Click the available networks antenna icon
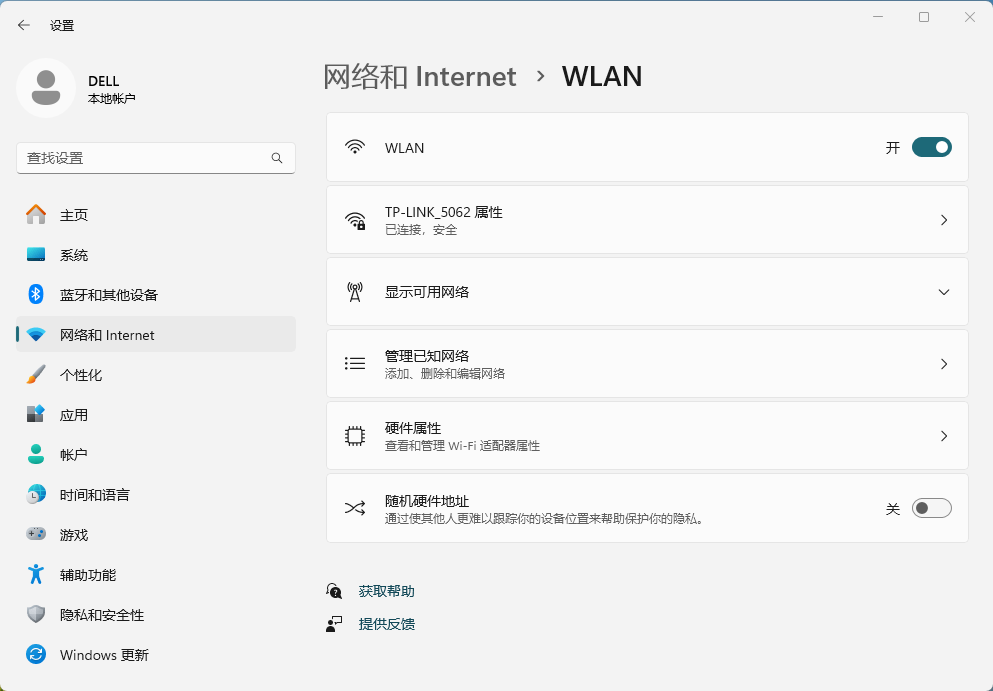Viewport: 993px width, 691px height. point(355,291)
